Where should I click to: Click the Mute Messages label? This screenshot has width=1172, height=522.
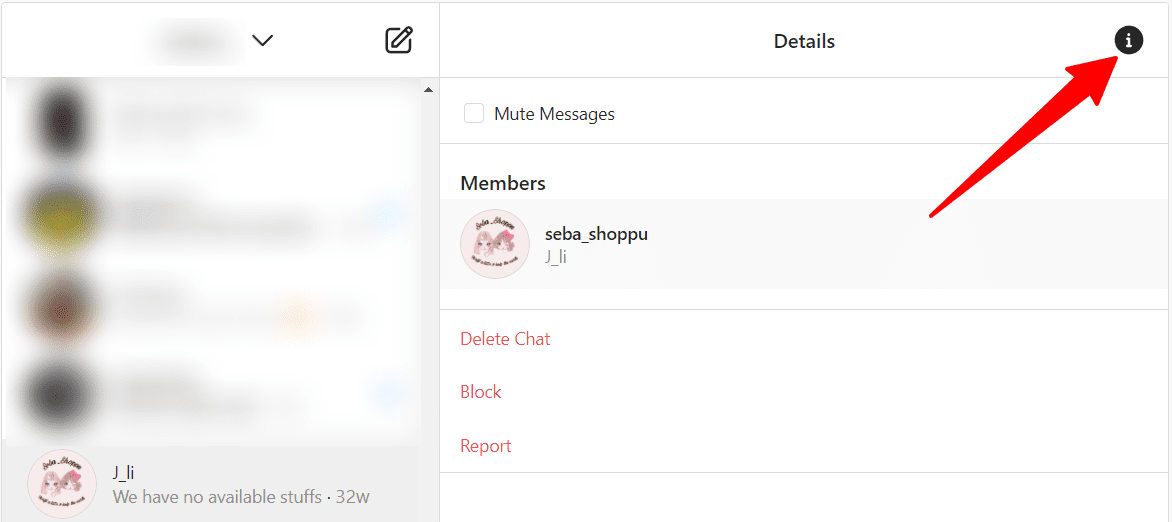[554, 114]
